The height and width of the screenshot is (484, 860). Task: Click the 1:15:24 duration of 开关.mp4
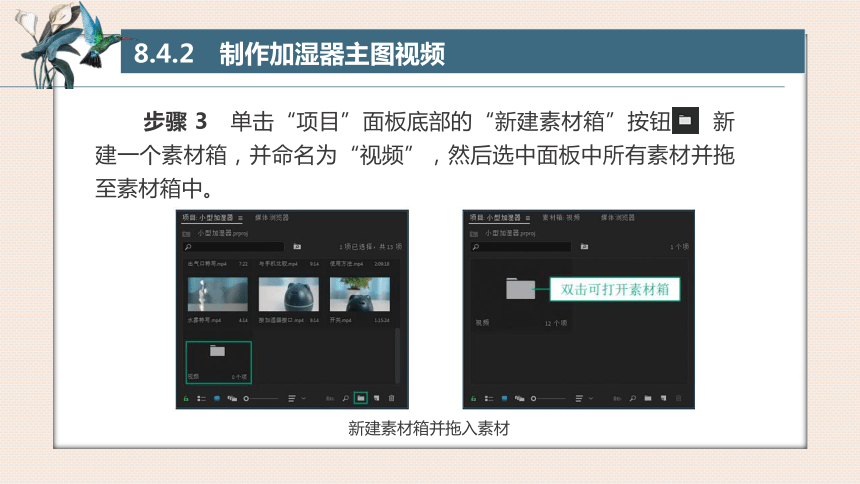click(382, 320)
